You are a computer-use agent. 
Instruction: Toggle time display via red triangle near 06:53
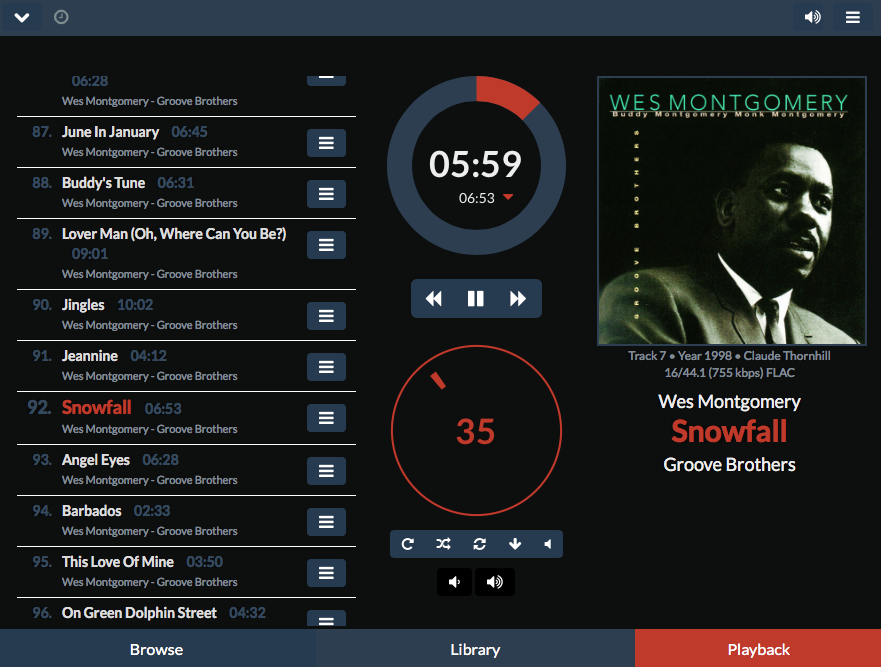pos(508,197)
